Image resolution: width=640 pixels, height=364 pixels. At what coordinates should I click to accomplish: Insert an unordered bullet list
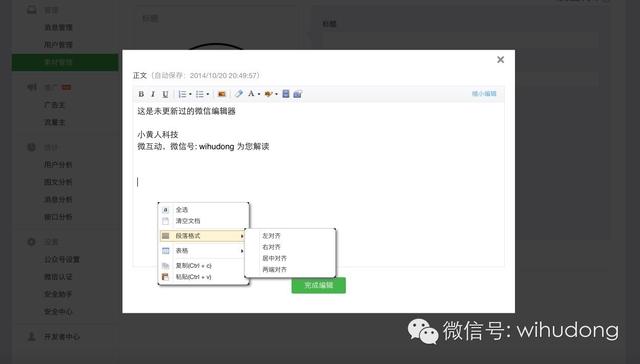pyautogui.click(x=200, y=94)
